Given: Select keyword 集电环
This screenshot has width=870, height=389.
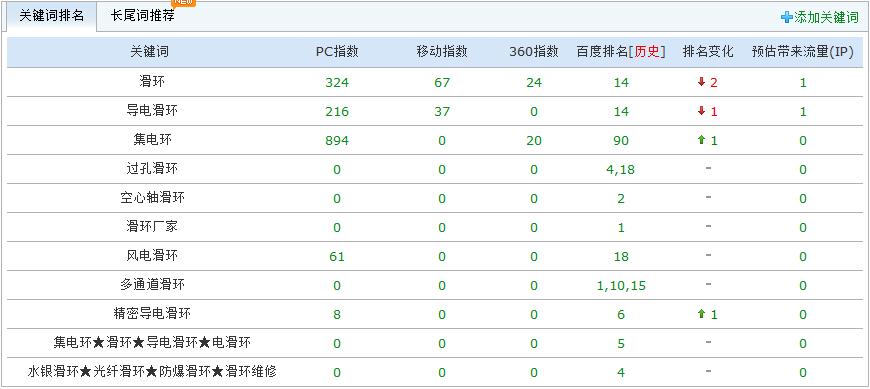Looking at the screenshot, I should [152, 139].
